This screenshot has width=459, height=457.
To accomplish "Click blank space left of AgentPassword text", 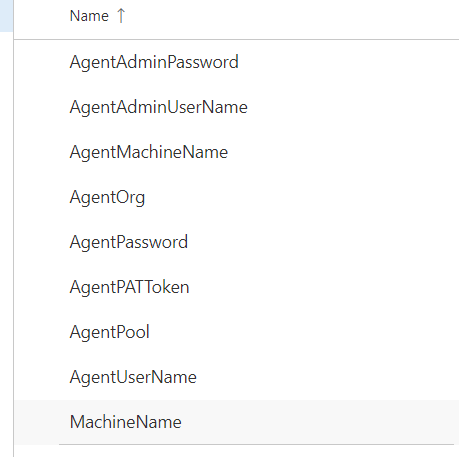I will [42, 242].
